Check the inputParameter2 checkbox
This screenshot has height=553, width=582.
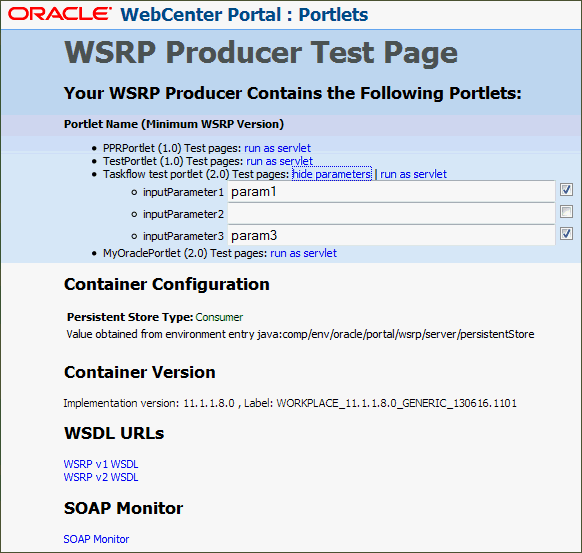point(566,212)
